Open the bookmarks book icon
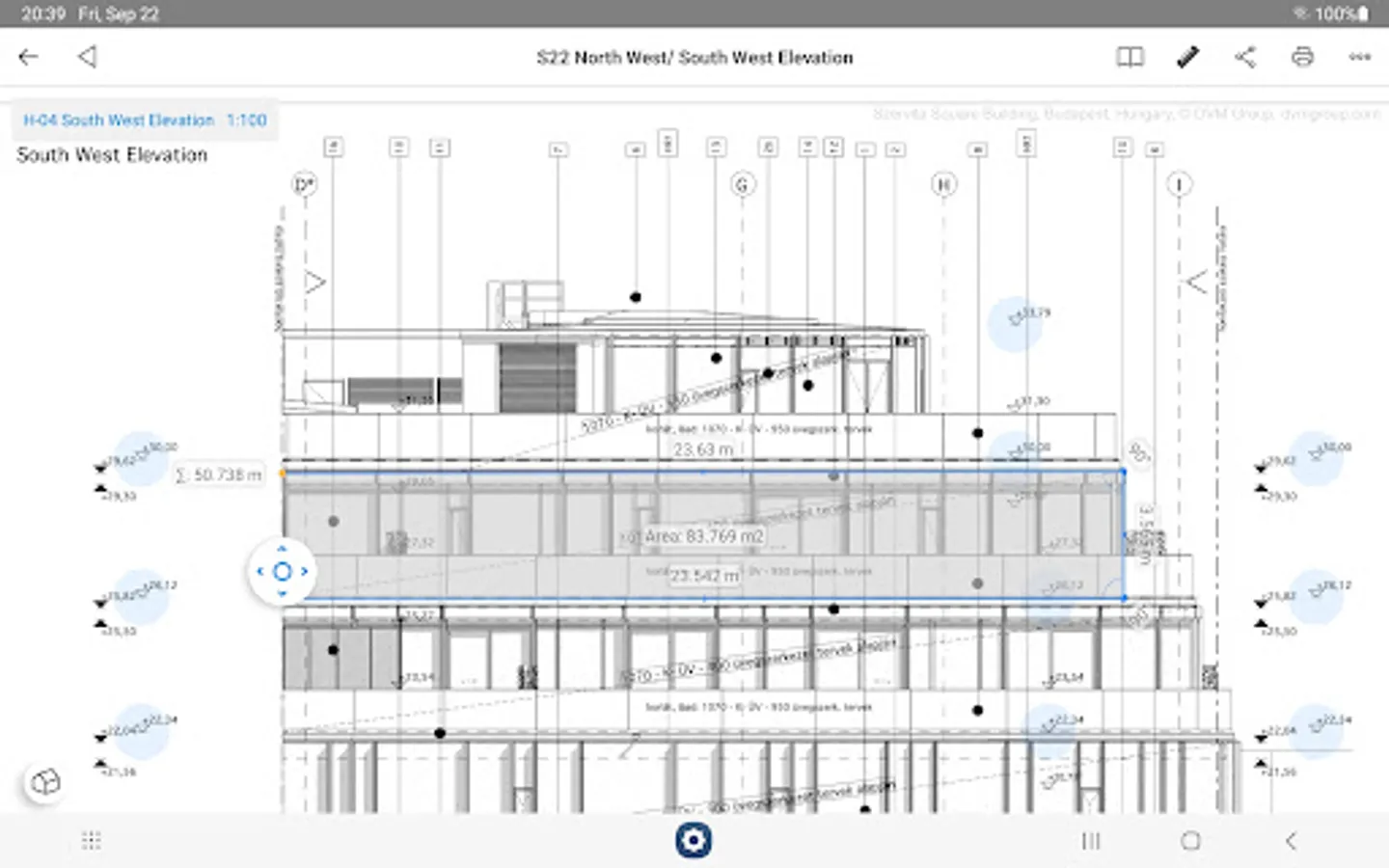Viewport: 1389px width, 868px height. 1130,57
